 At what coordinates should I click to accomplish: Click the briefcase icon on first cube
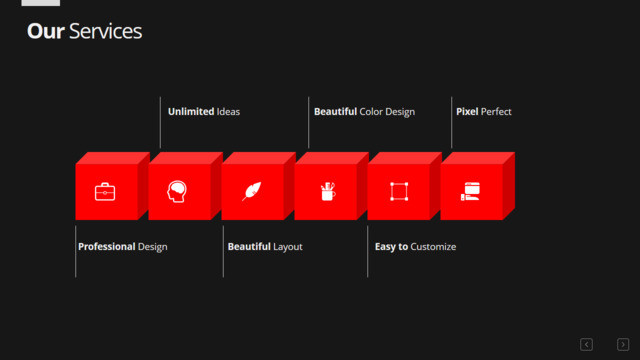(105, 192)
